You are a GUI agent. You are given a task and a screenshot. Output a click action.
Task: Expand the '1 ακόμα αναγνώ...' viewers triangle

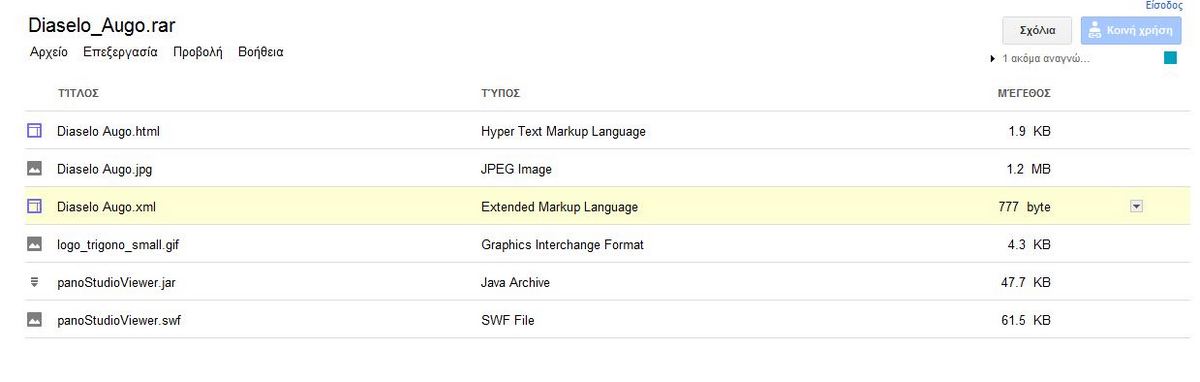click(x=992, y=59)
